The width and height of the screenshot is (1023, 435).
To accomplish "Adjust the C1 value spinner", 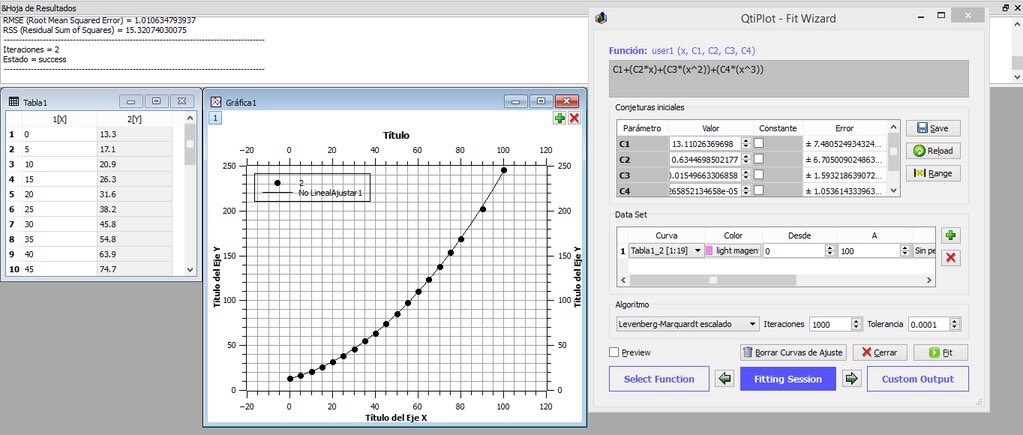I will tap(748, 143).
